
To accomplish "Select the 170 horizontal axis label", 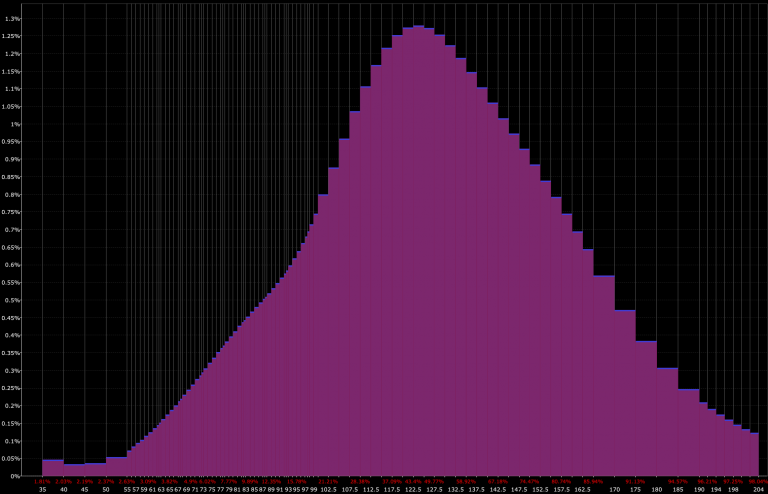I will pos(615,490).
